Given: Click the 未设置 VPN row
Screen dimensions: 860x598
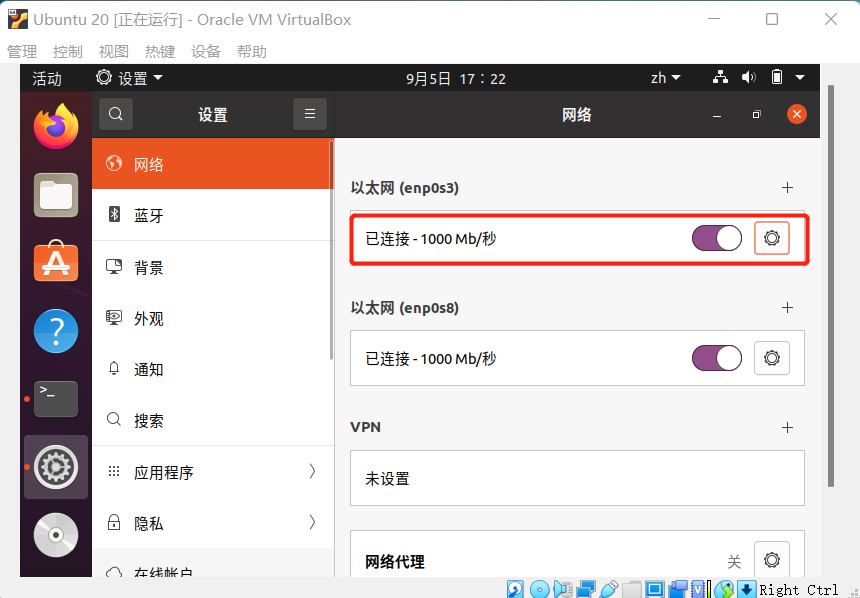Looking at the screenshot, I should tap(577, 478).
